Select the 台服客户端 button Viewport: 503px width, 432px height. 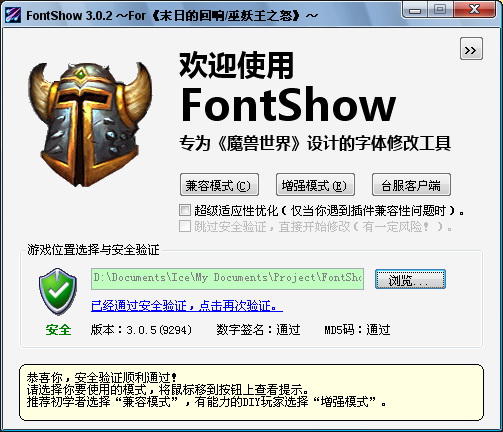pos(411,185)
